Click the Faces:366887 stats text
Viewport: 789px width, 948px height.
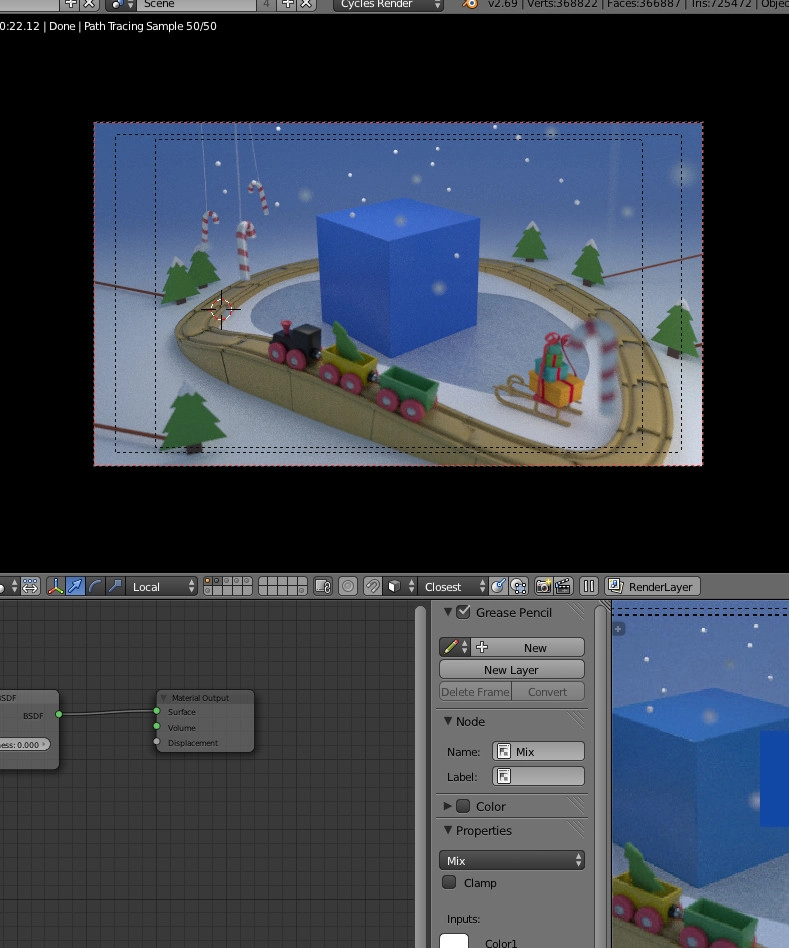coord(643,4)
